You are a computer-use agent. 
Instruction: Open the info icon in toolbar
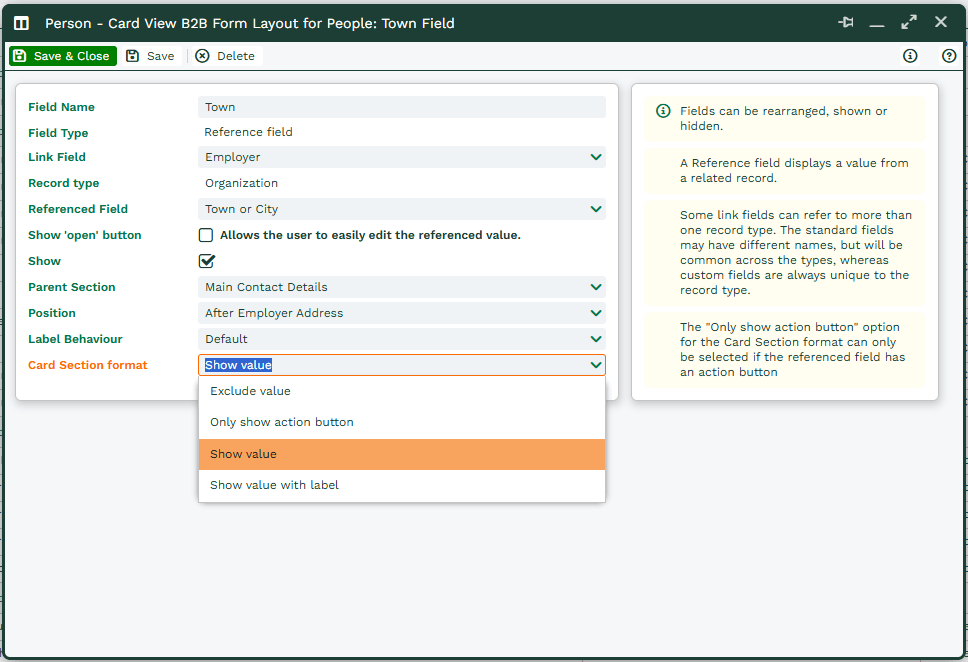[909, 56]
